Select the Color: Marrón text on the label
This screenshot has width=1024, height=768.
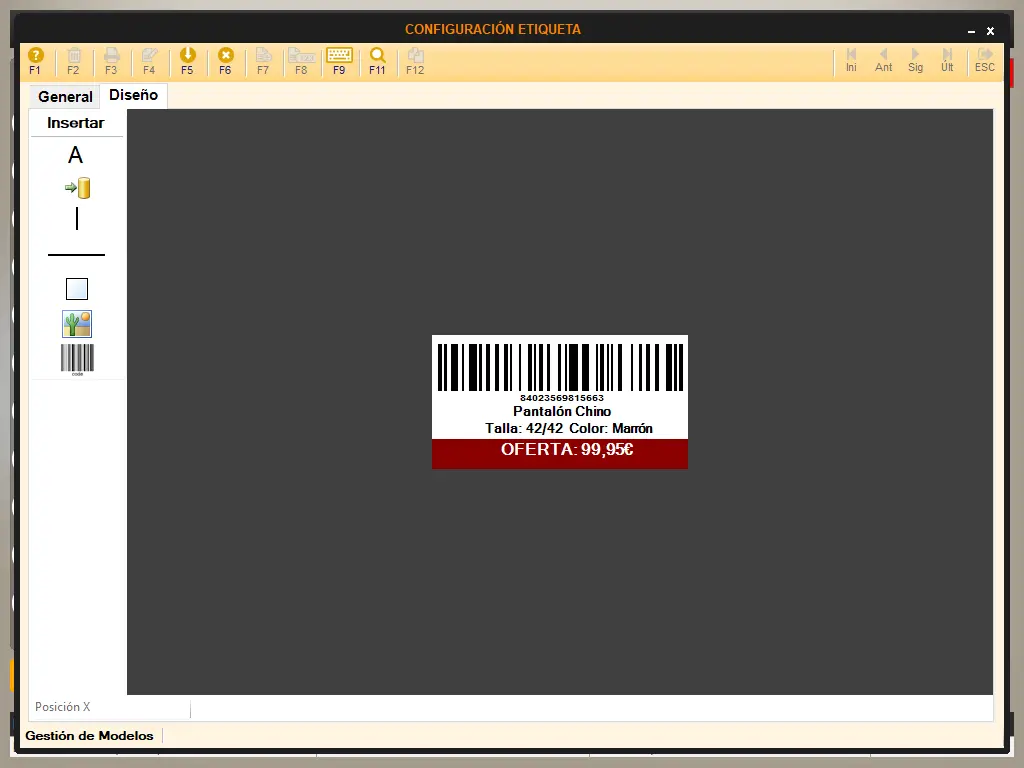point(611,428)
